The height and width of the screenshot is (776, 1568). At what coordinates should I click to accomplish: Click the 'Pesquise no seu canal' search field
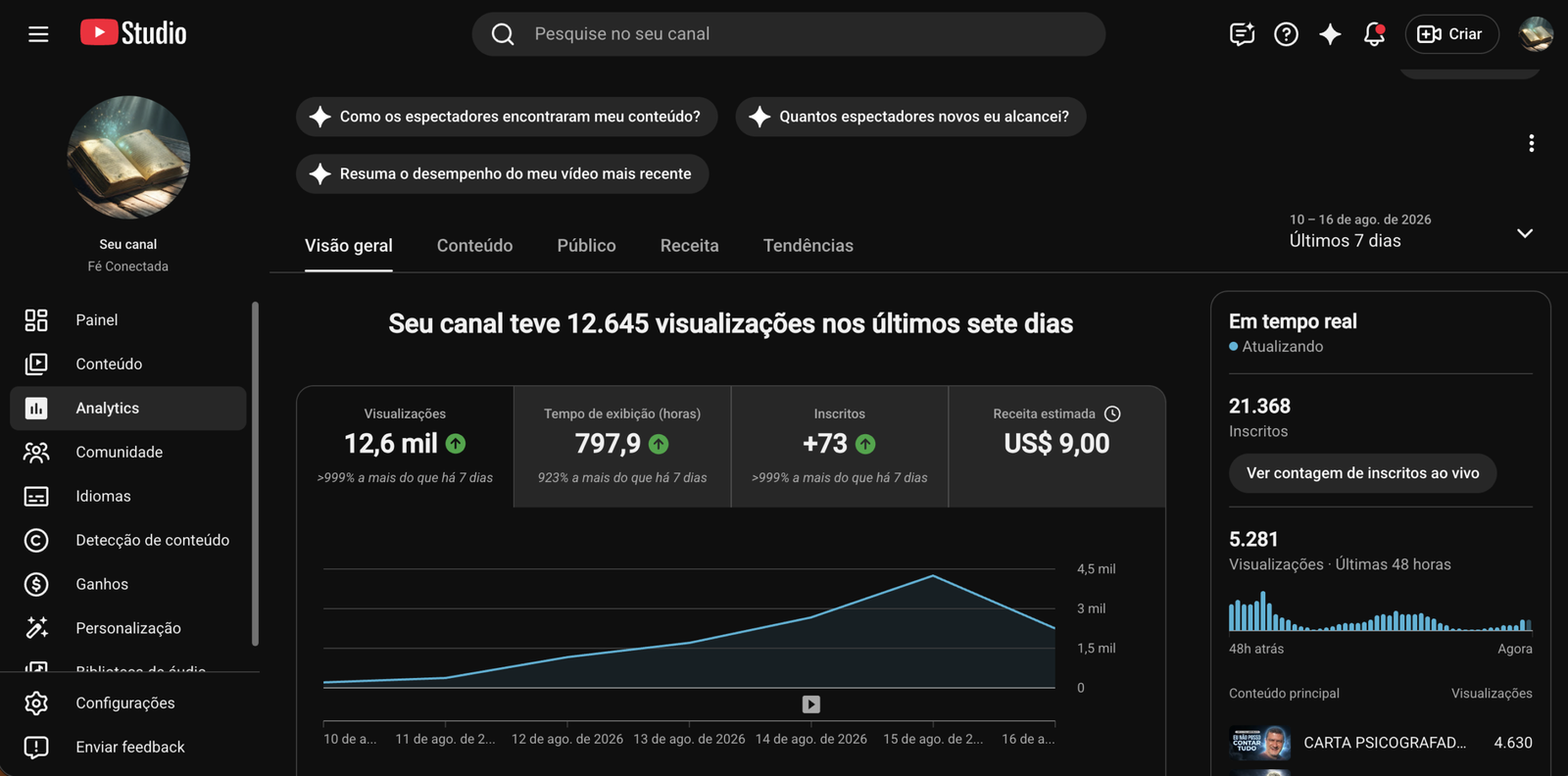point(789,34)
